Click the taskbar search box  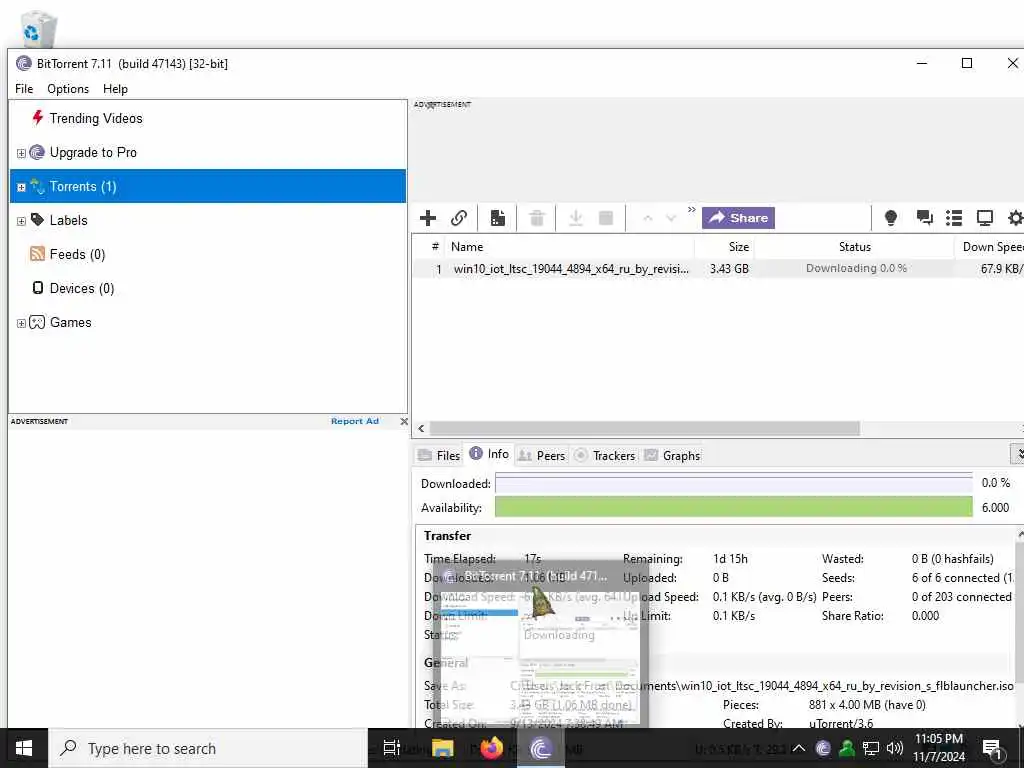208,748
